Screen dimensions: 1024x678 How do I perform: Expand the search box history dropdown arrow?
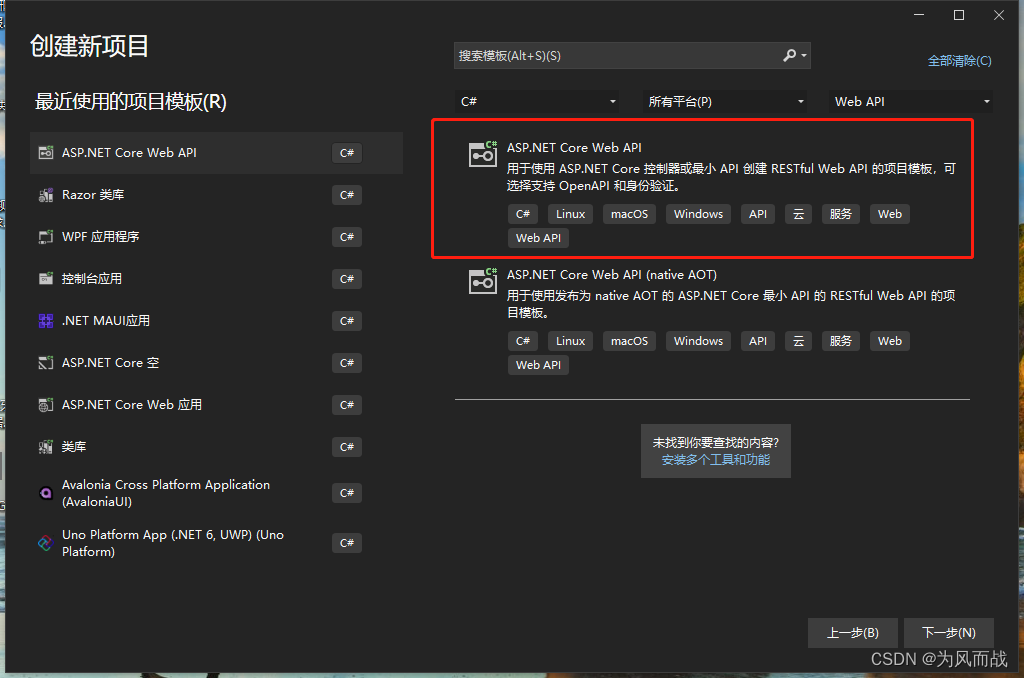pyautogui.click(x=803, y=56)
